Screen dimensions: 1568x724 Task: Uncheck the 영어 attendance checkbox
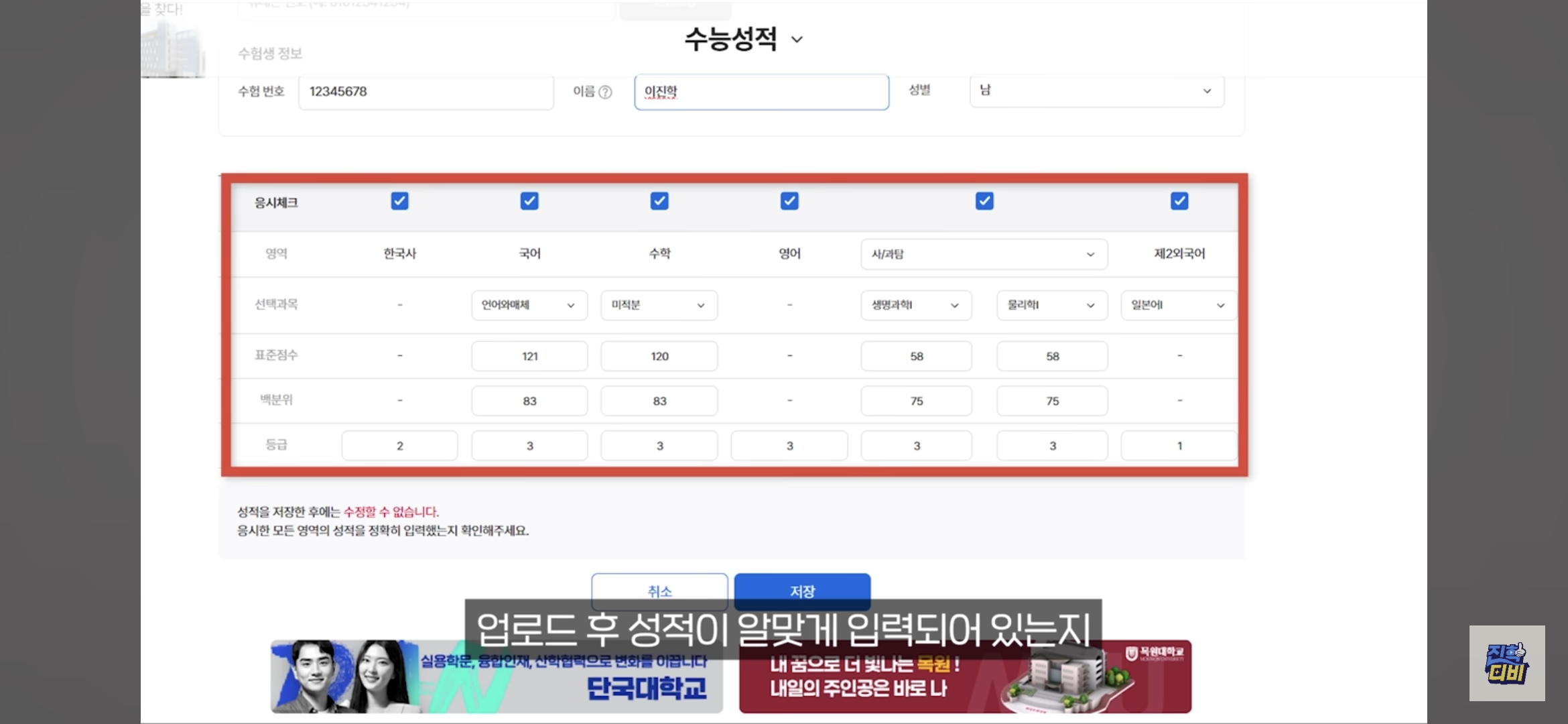pyautogui.click(x=789, y=201)
